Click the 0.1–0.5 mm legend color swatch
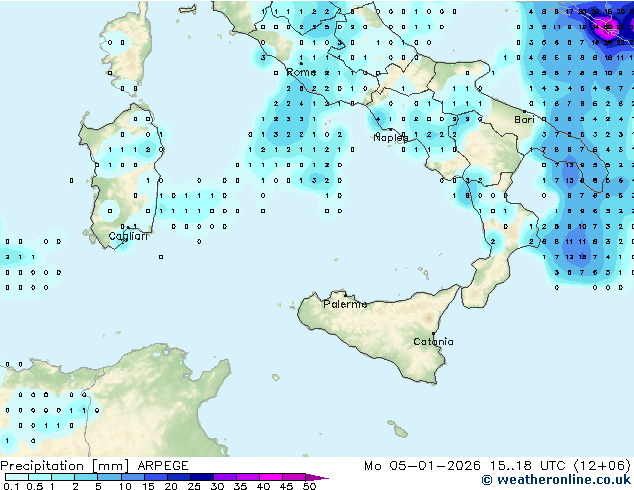 click(17, 477)
